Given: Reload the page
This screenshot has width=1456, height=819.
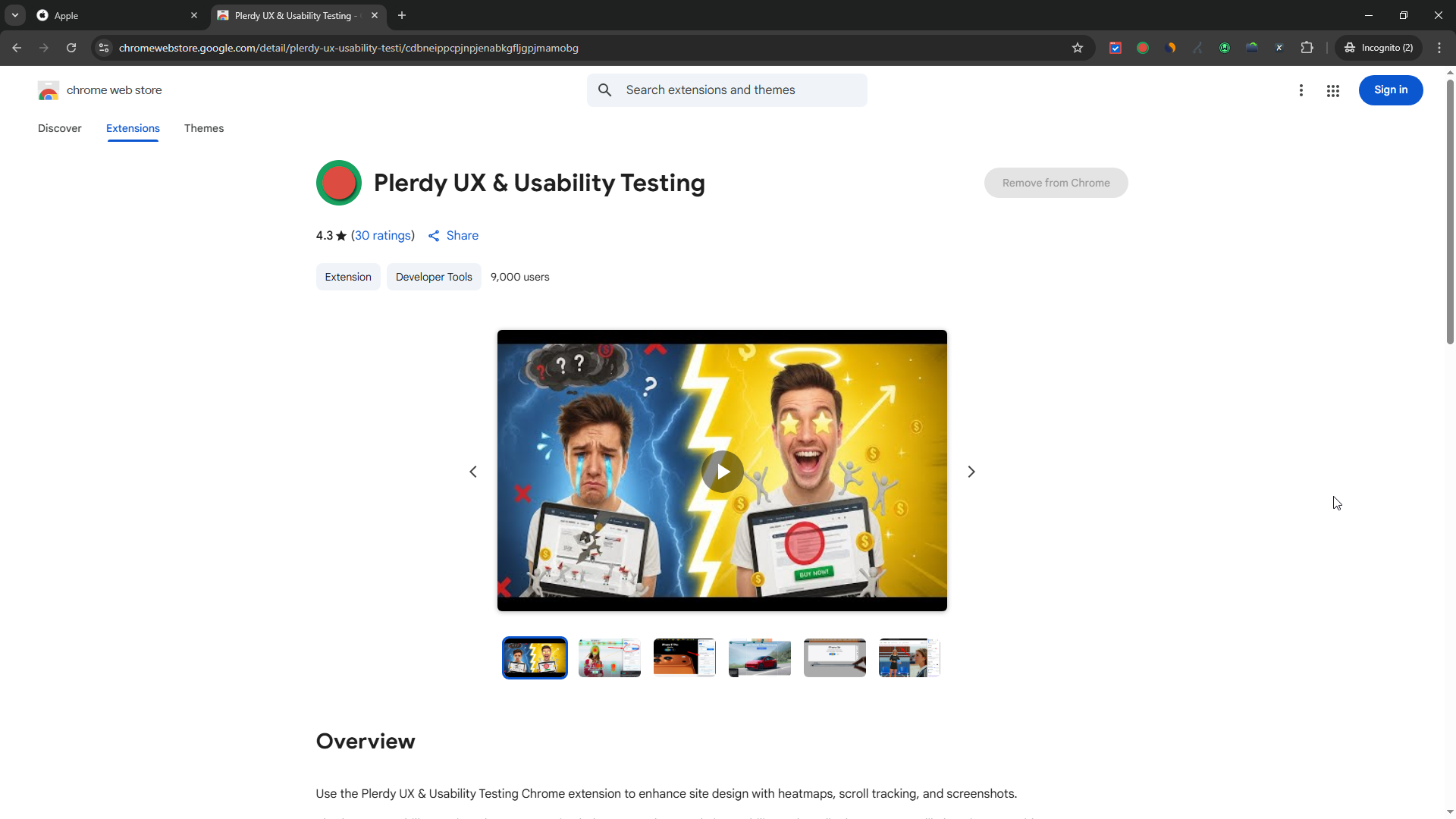Looking at the screenshot, I should tap(71, 48).
